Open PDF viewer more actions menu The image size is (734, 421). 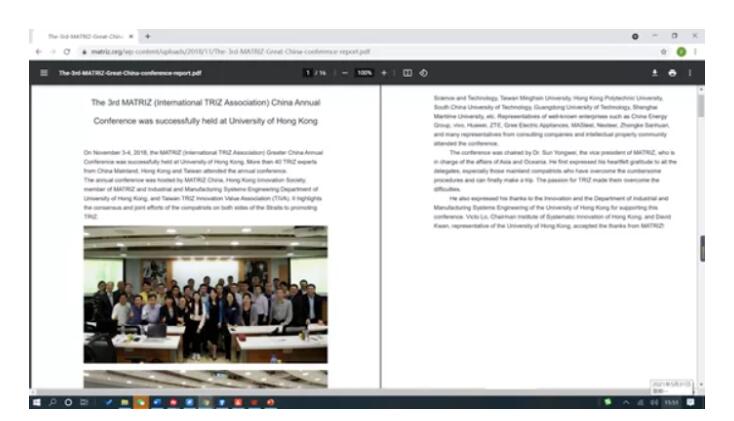pos(690,71)
